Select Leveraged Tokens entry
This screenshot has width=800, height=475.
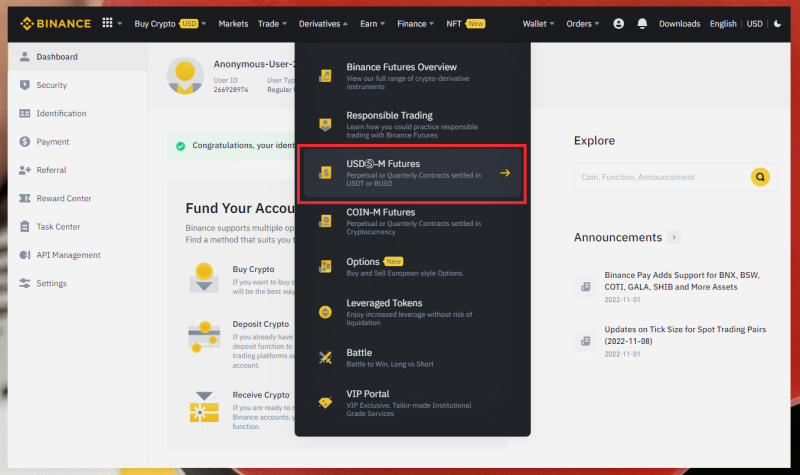click(412, 312)
